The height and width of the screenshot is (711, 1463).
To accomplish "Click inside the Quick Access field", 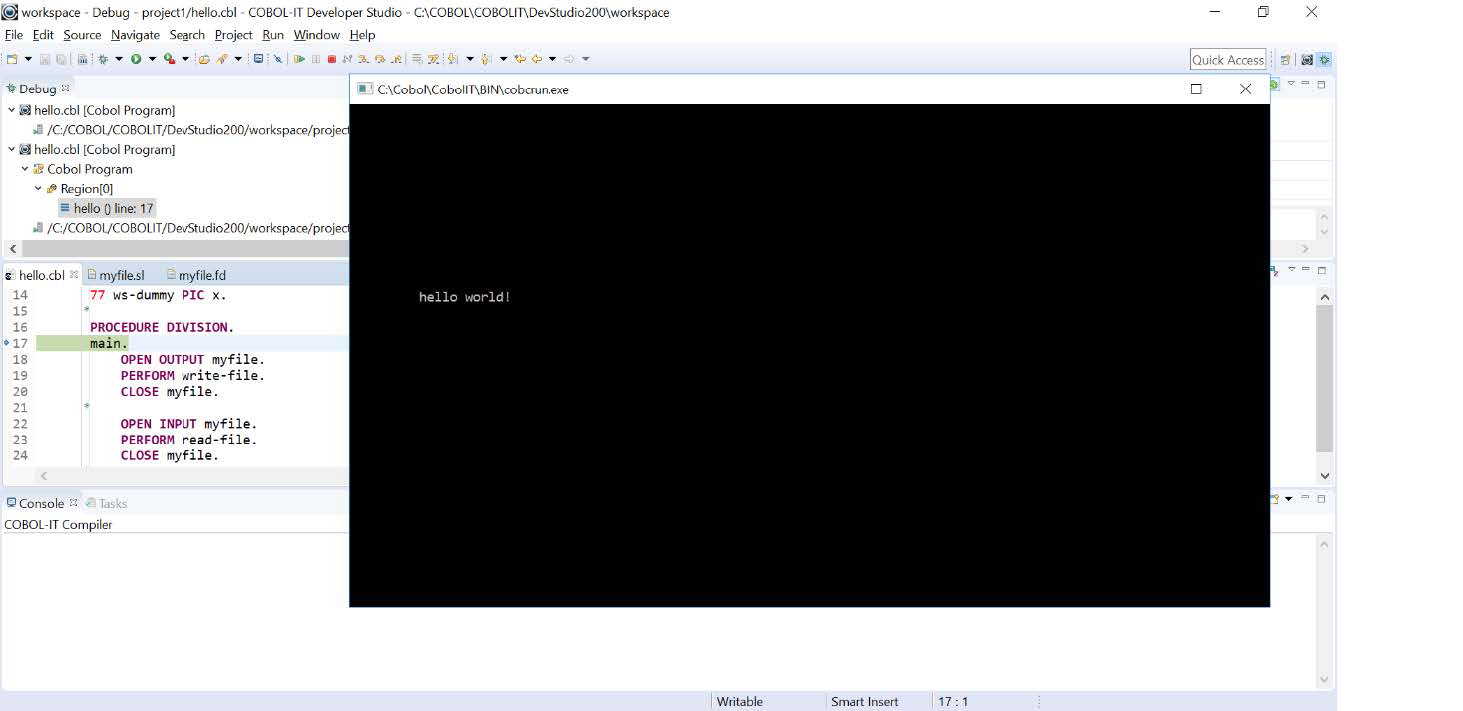I will pyautogui.click(x=1228, y=59).
